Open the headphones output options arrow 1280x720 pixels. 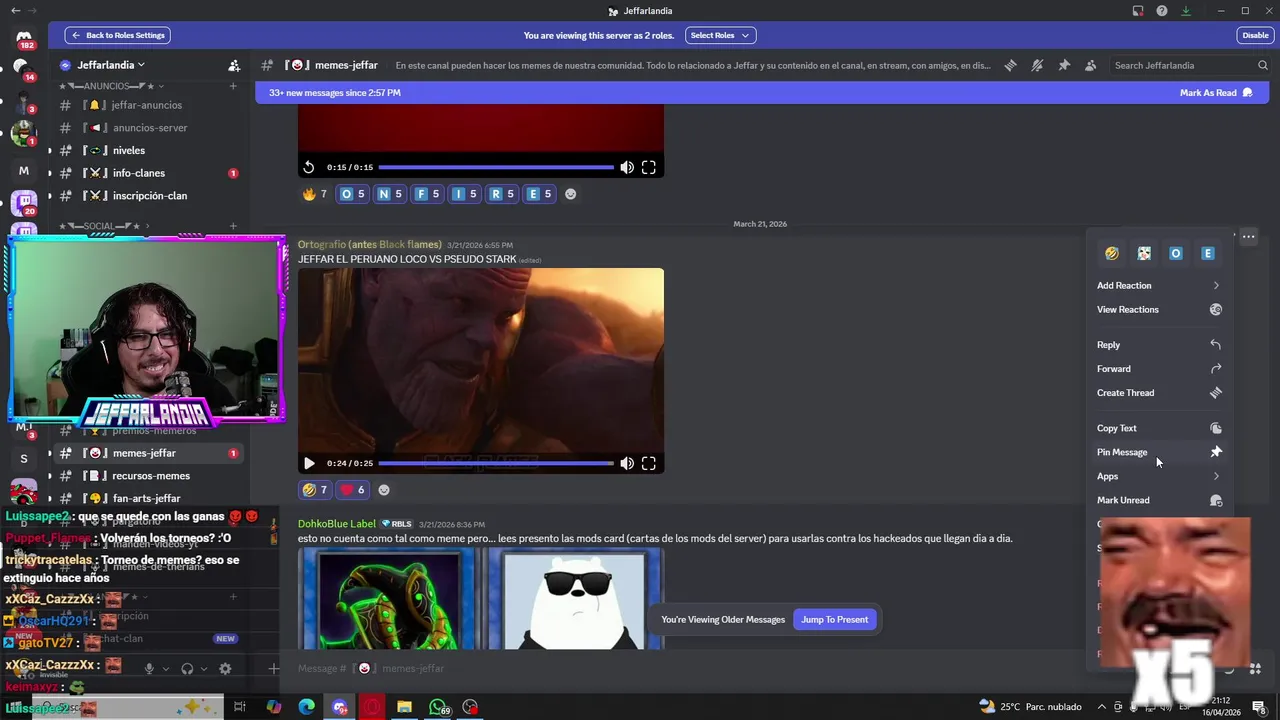[203, 669]
